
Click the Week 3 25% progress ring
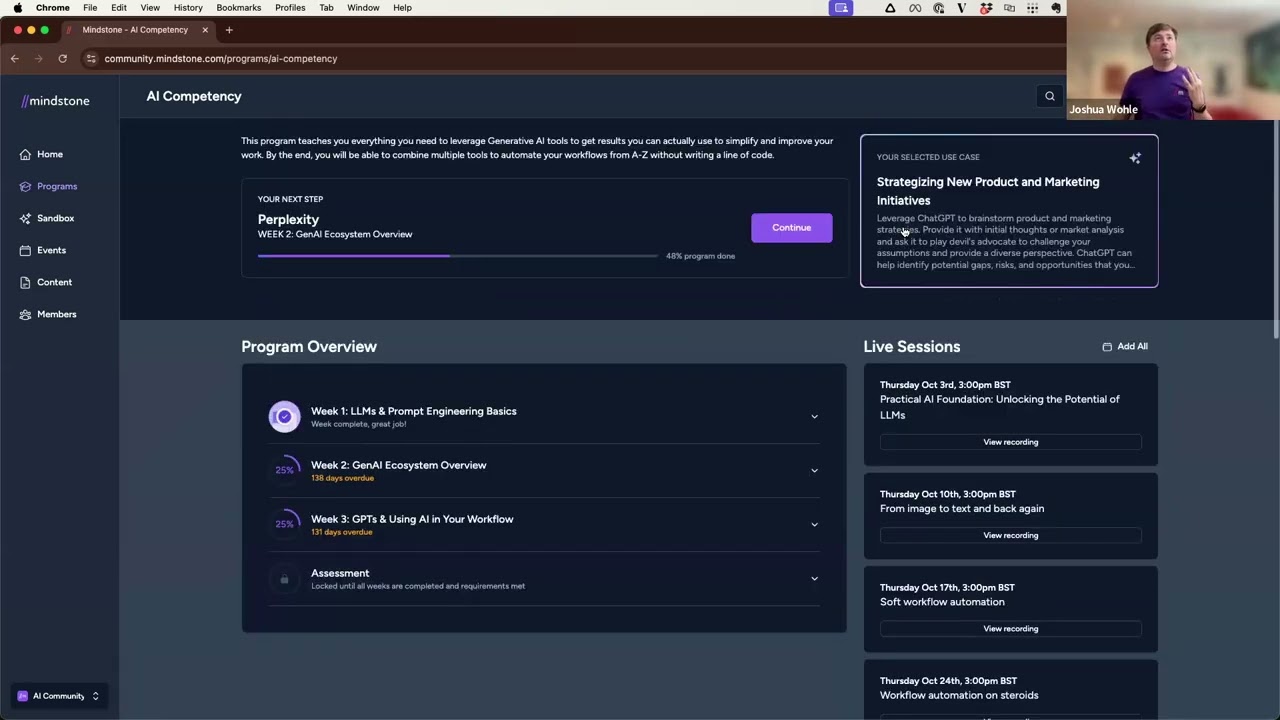point(284,524)
